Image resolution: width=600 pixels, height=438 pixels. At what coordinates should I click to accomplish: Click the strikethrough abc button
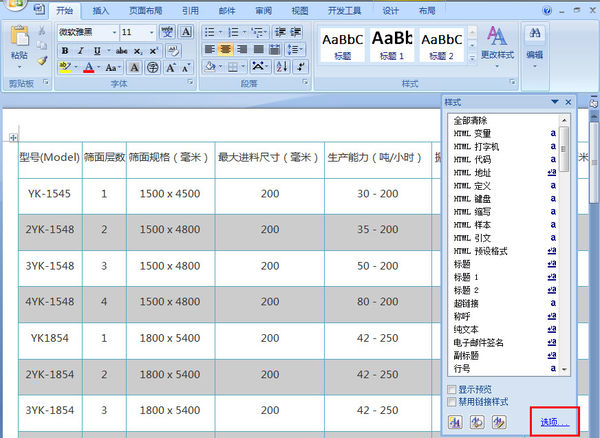pyautogui.click(x=122, y=50)
